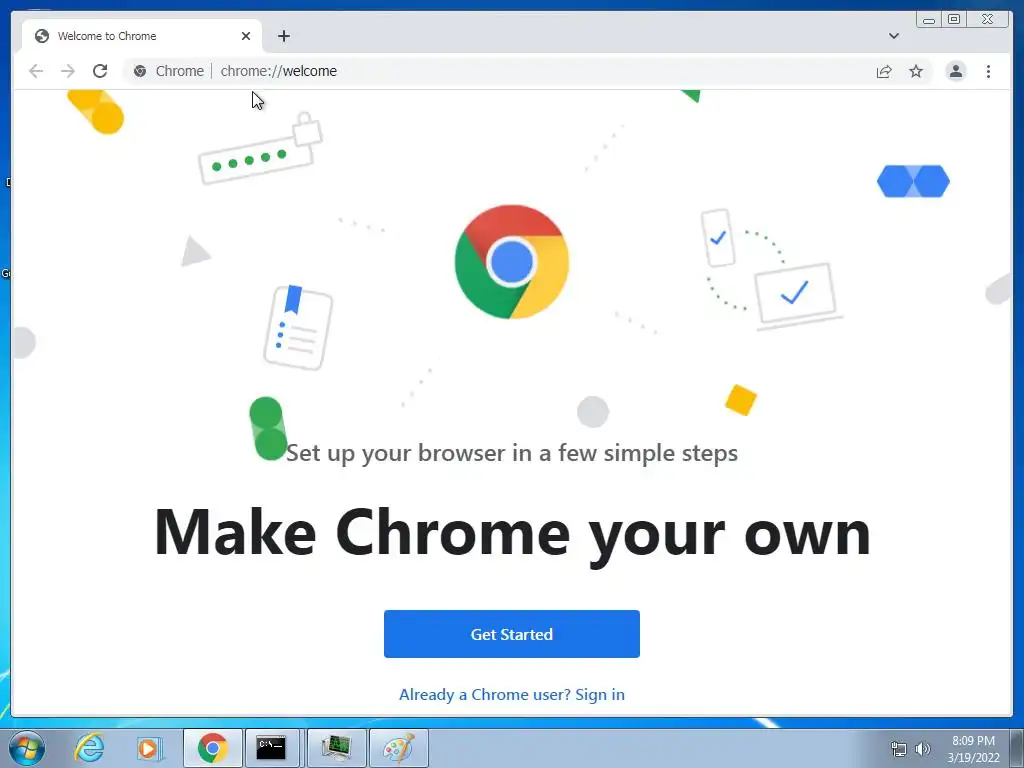
Task: Select the Welcome to Chrome tab
Action: pos(142,36)
